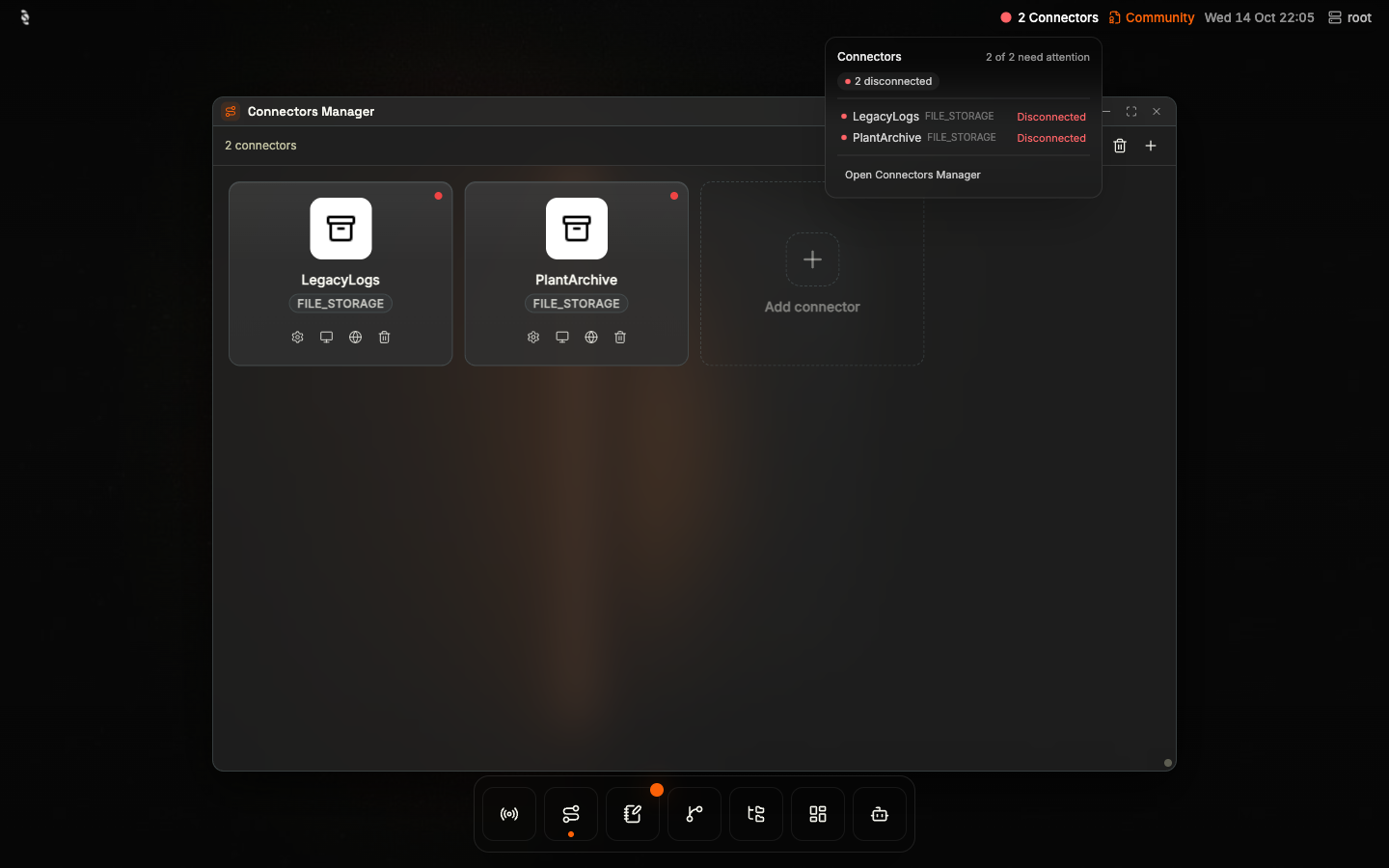Click the fullscreen icon of Connectors Manager
Image resolution: width=1389 pixels, height=868 pixels.
(x=1131, y=112)
